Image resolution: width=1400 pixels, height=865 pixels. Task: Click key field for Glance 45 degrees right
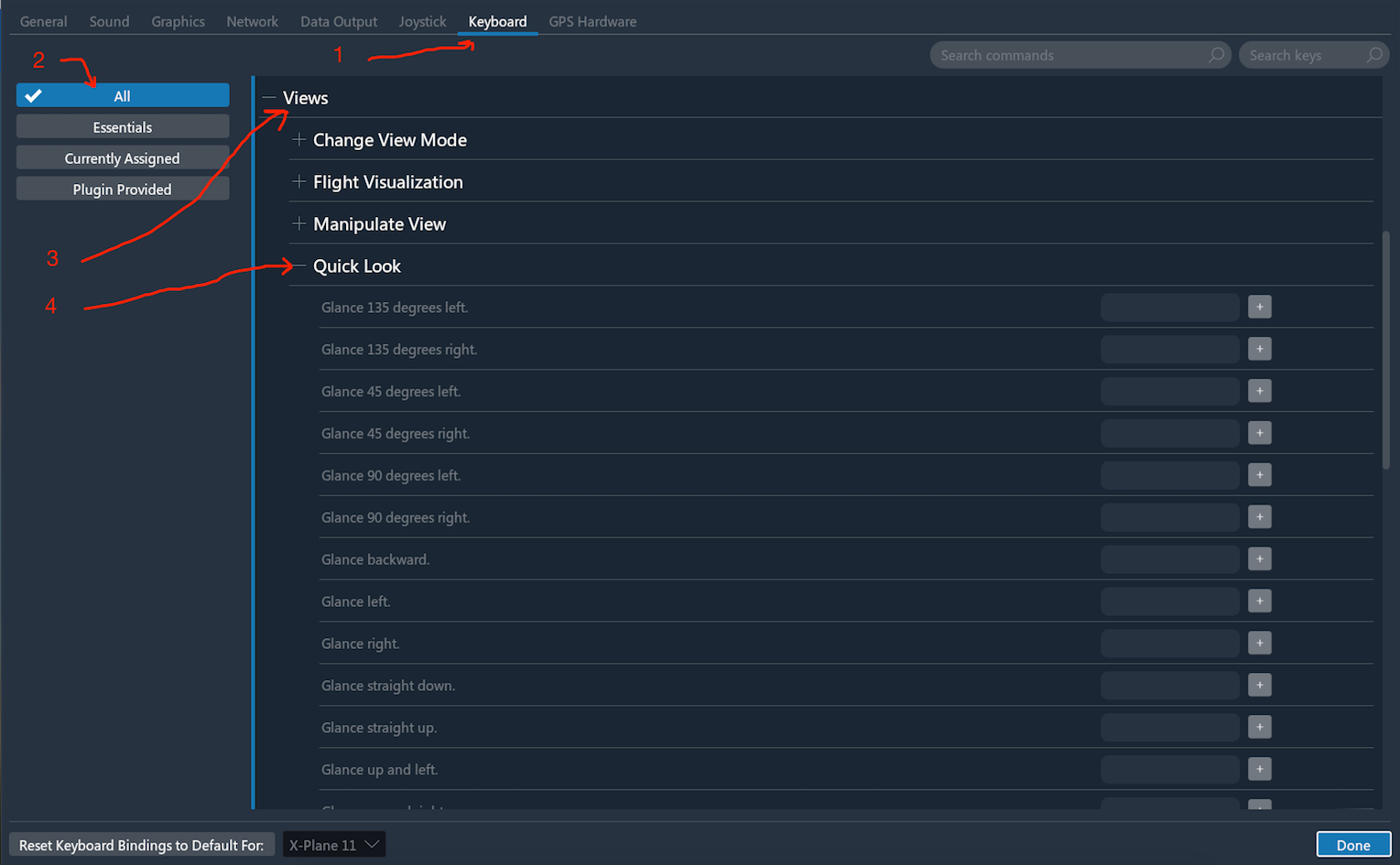pyautogui.click(x=1170, y=433)
